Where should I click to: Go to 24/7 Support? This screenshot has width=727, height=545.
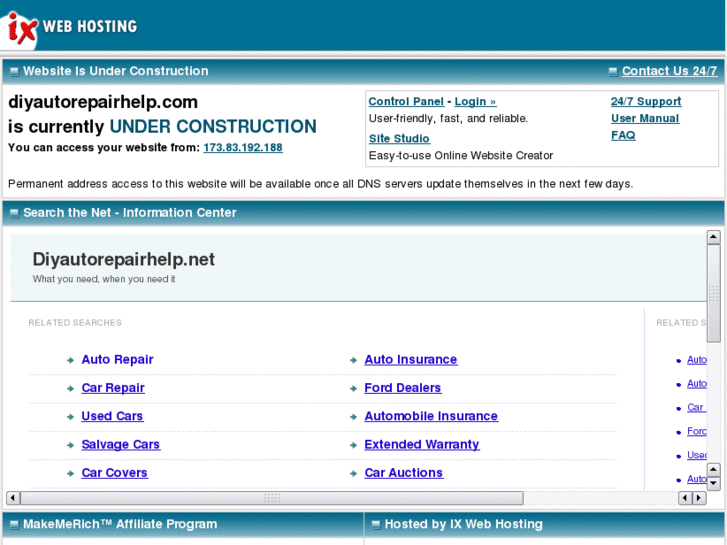coord(646,102)
